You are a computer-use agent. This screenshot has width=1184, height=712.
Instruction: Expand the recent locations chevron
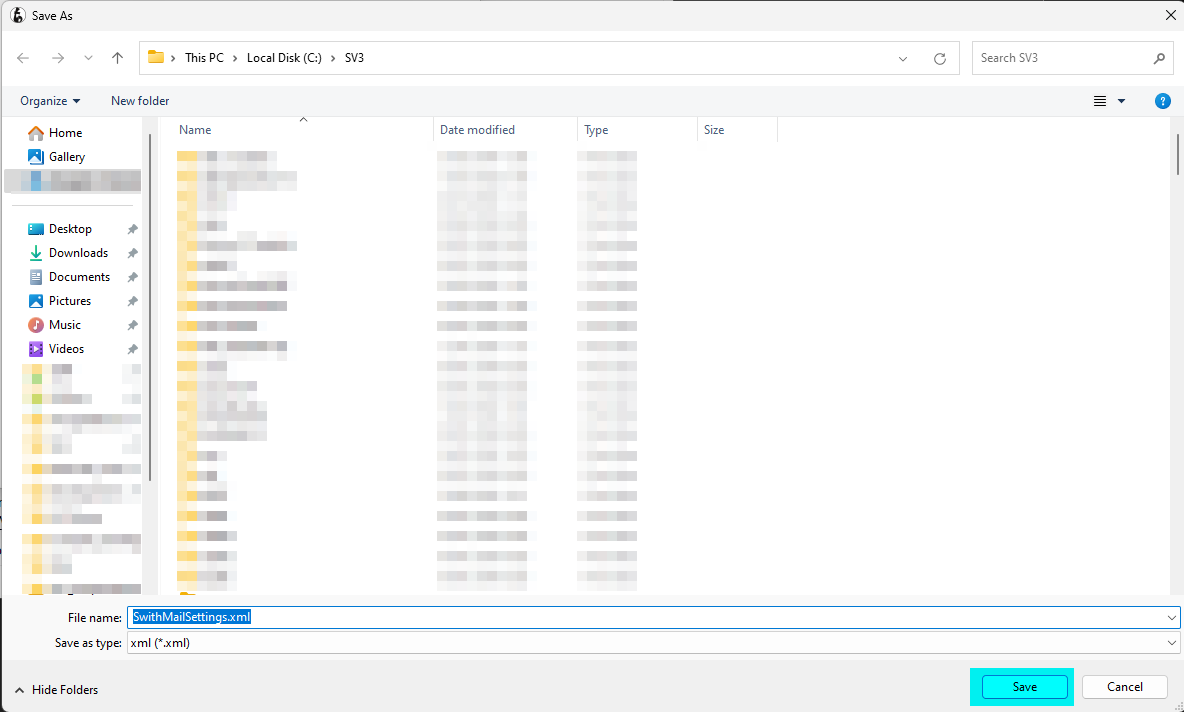click(x=88, y=58)
